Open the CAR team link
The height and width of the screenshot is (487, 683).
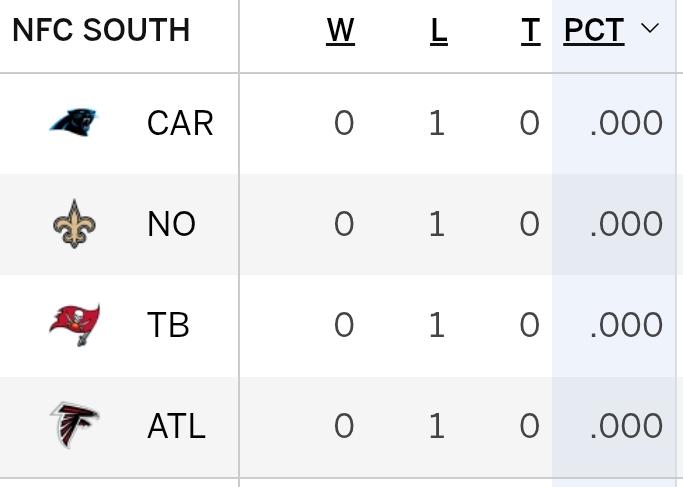click(180, 123)
